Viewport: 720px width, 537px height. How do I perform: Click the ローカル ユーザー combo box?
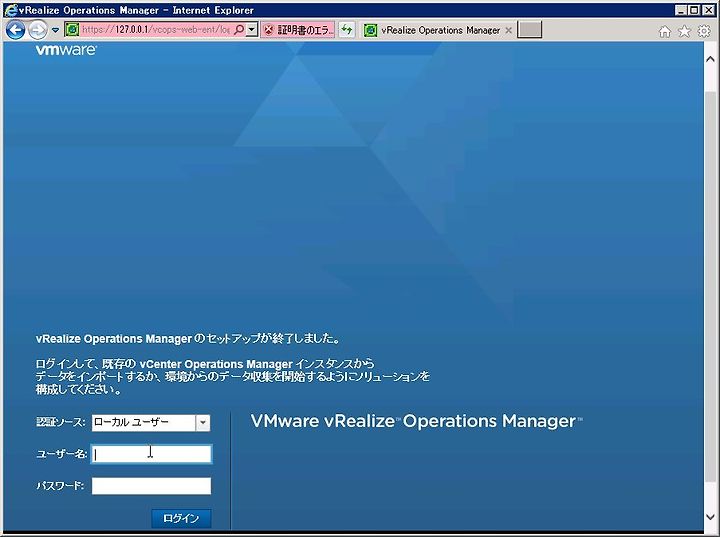(151, 423)
